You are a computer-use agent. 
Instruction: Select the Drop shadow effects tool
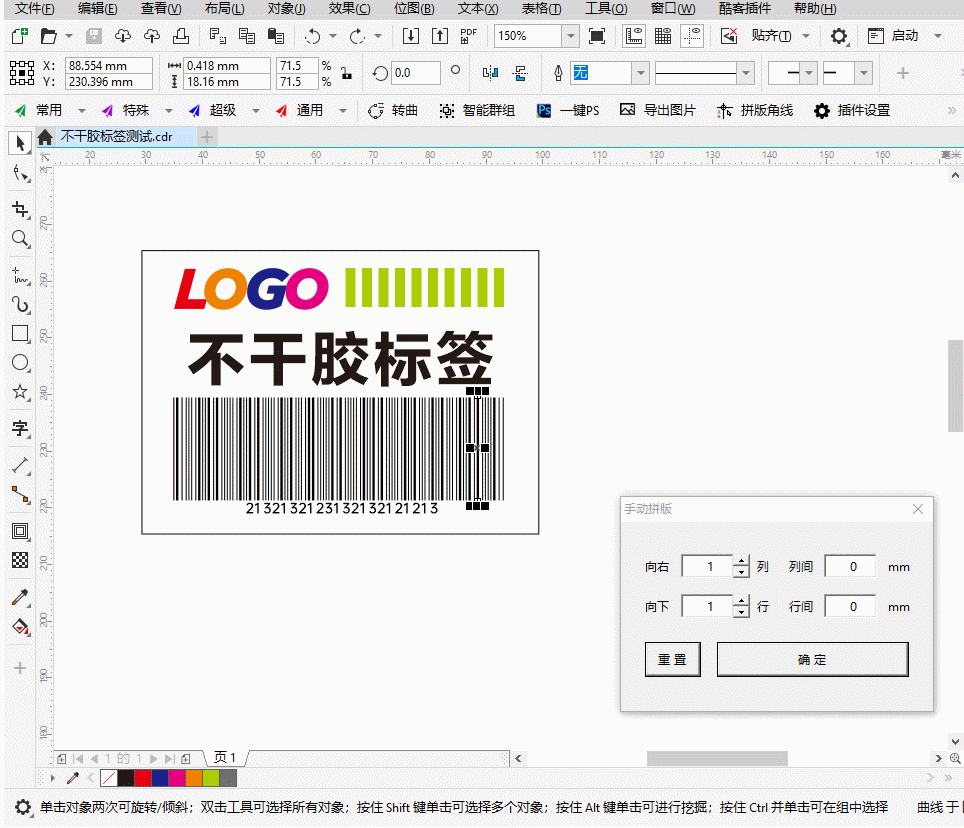click(x=20, y=531)
